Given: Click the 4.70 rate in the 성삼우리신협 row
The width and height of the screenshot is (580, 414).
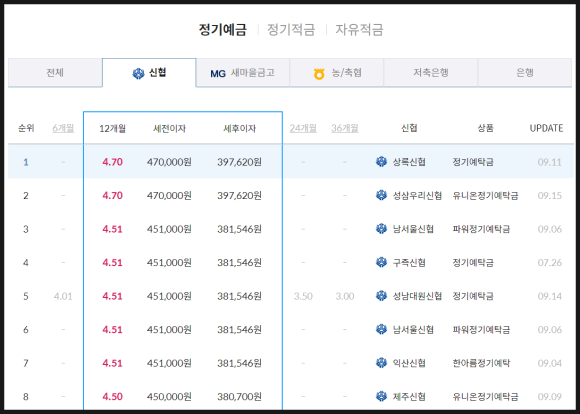Looking at the screenshot, I should click(112, 195).
